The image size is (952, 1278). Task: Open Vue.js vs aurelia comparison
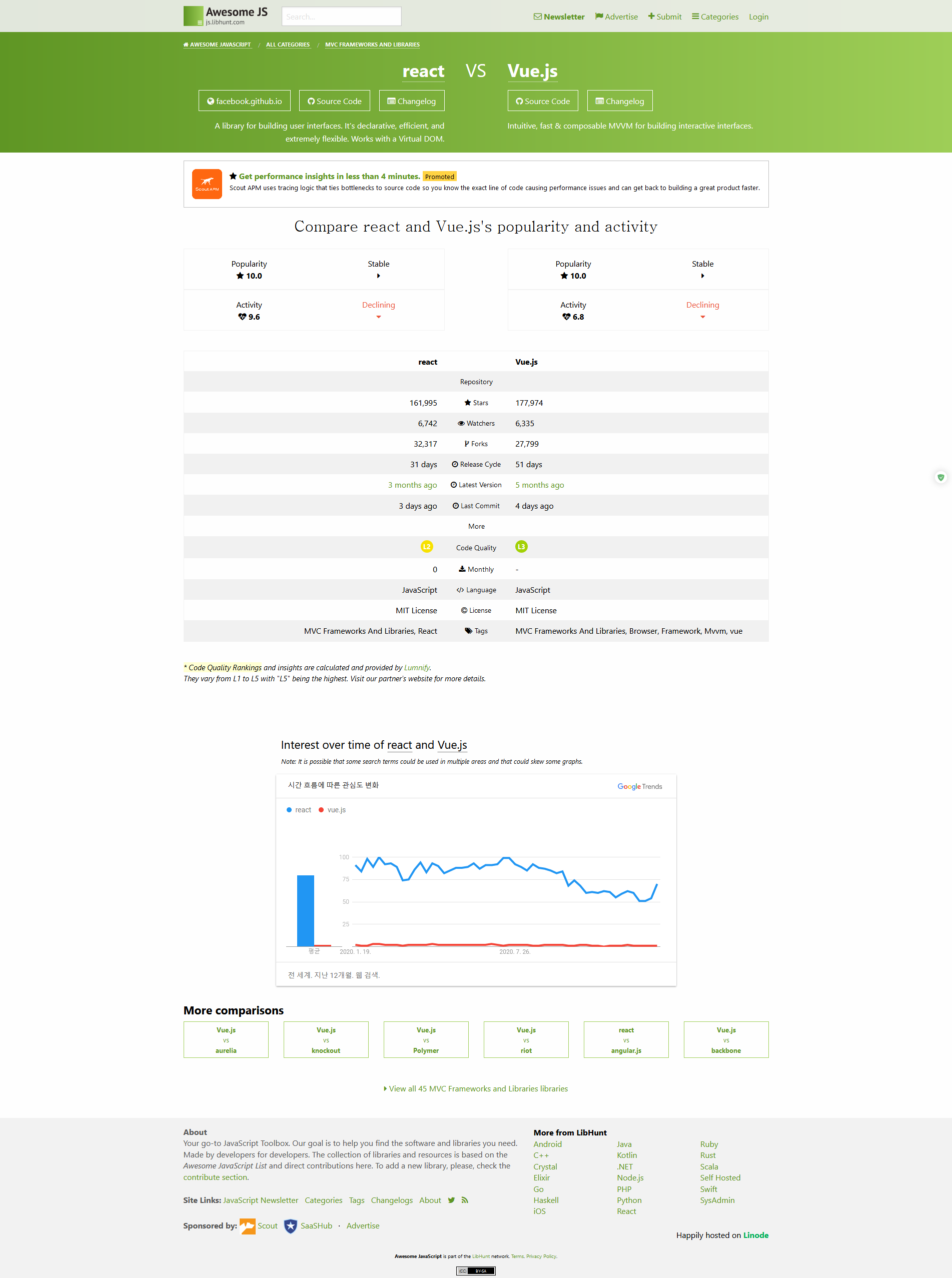tap(226, 1039)
